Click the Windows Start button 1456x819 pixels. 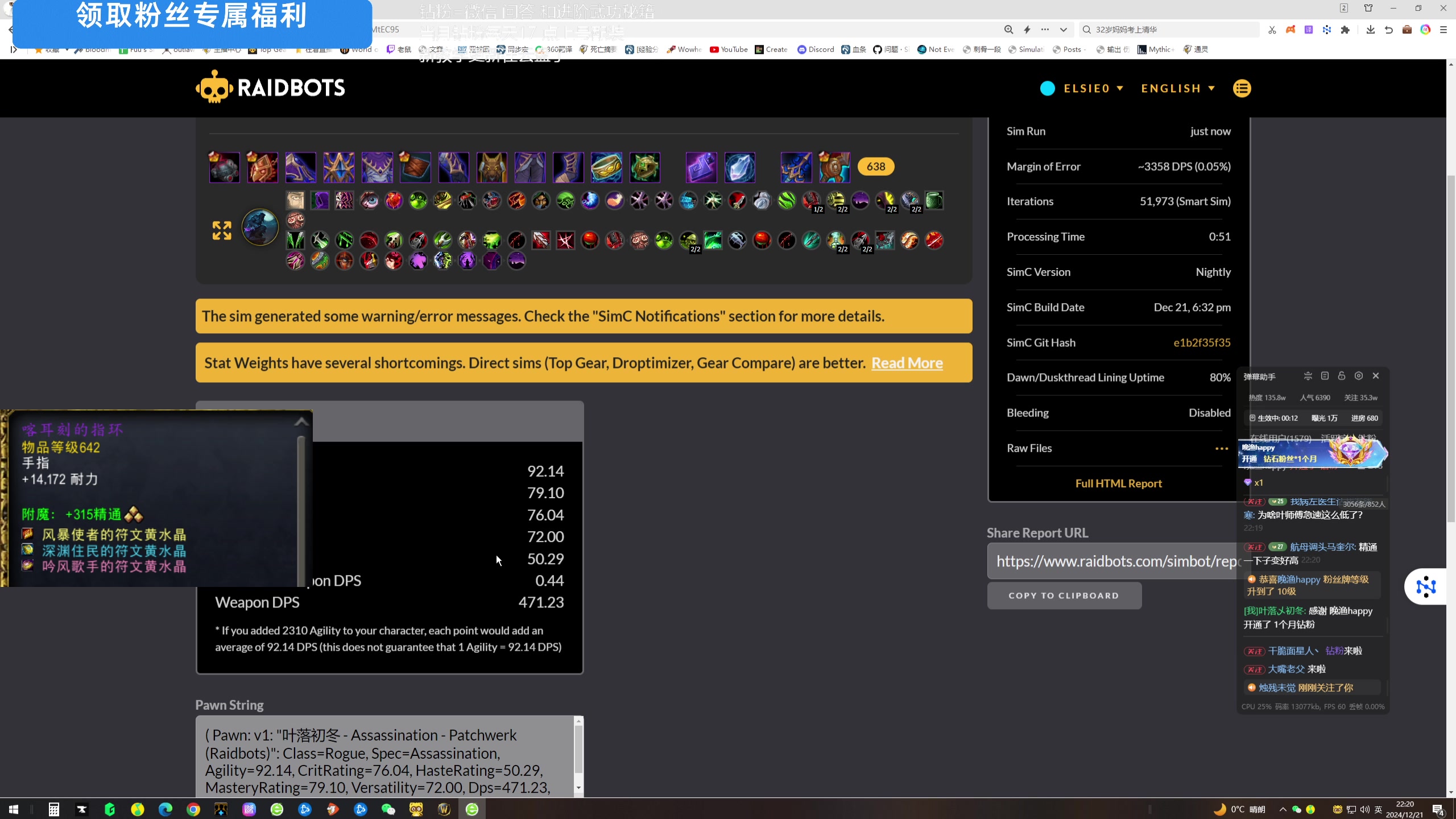pos(14,809)
